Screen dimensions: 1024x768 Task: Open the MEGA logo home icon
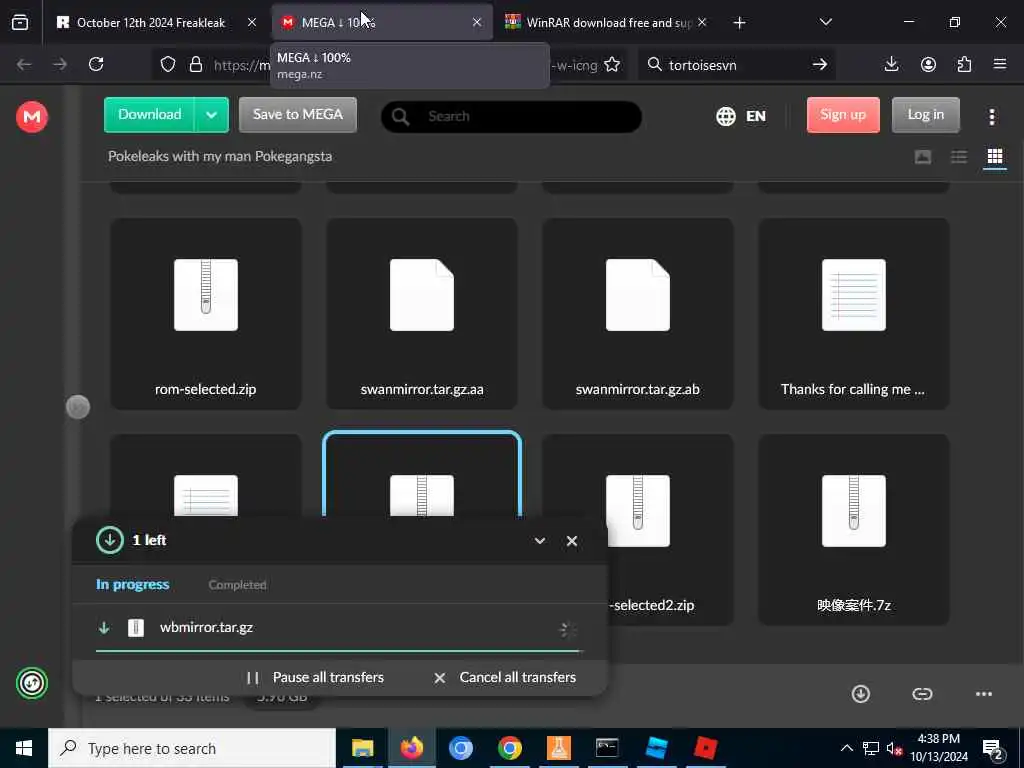click(31, 117)
